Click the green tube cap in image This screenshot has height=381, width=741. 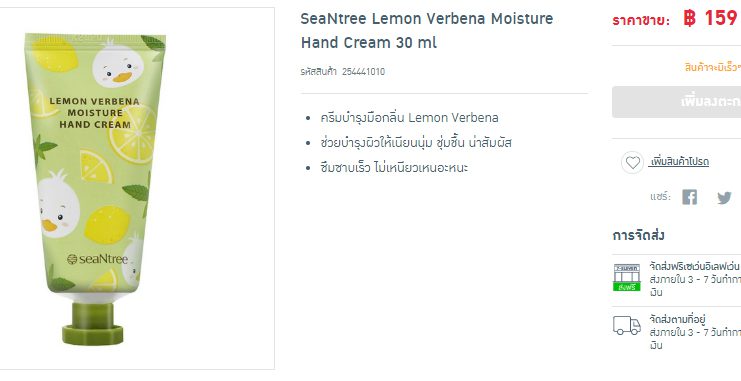[93, 324]
